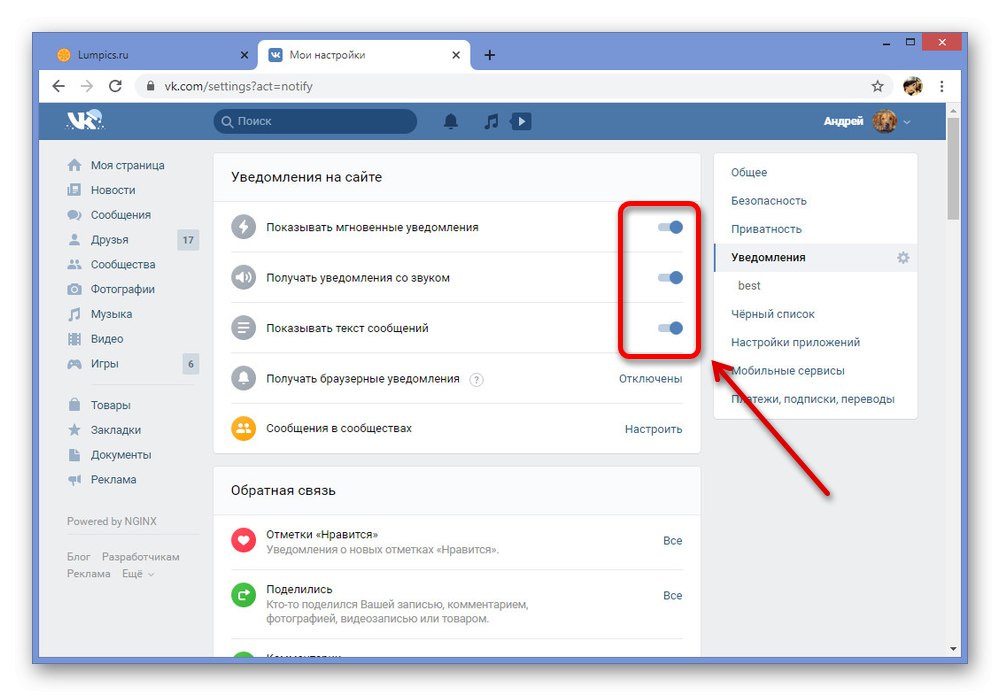Click the video play icon in header
This screenshot has width=1000, height=696.
[x=521, y=121]
